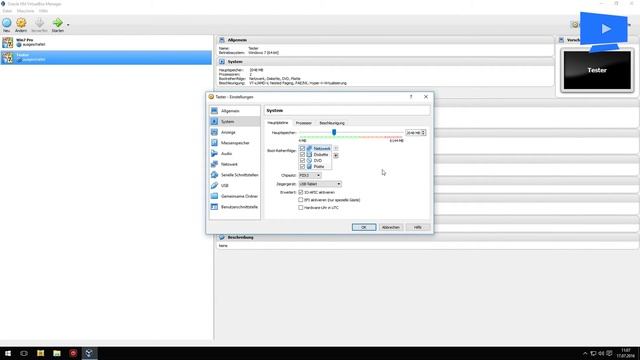Screen dimensions: 640x360
Task: Click the Hauptspeicher slider handle
Action: point(334,132)
